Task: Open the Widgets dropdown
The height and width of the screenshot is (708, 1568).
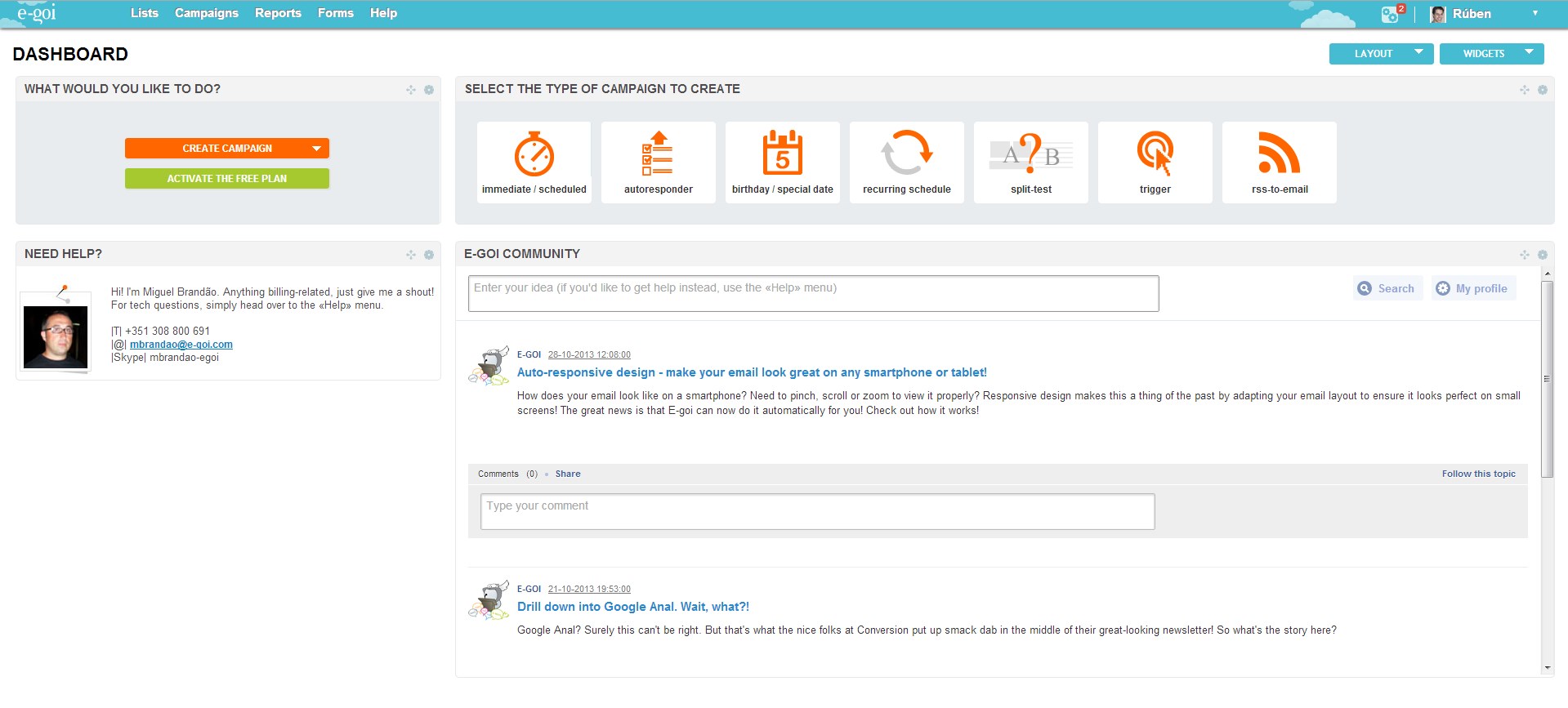Action: click(x=1491, y=54)
